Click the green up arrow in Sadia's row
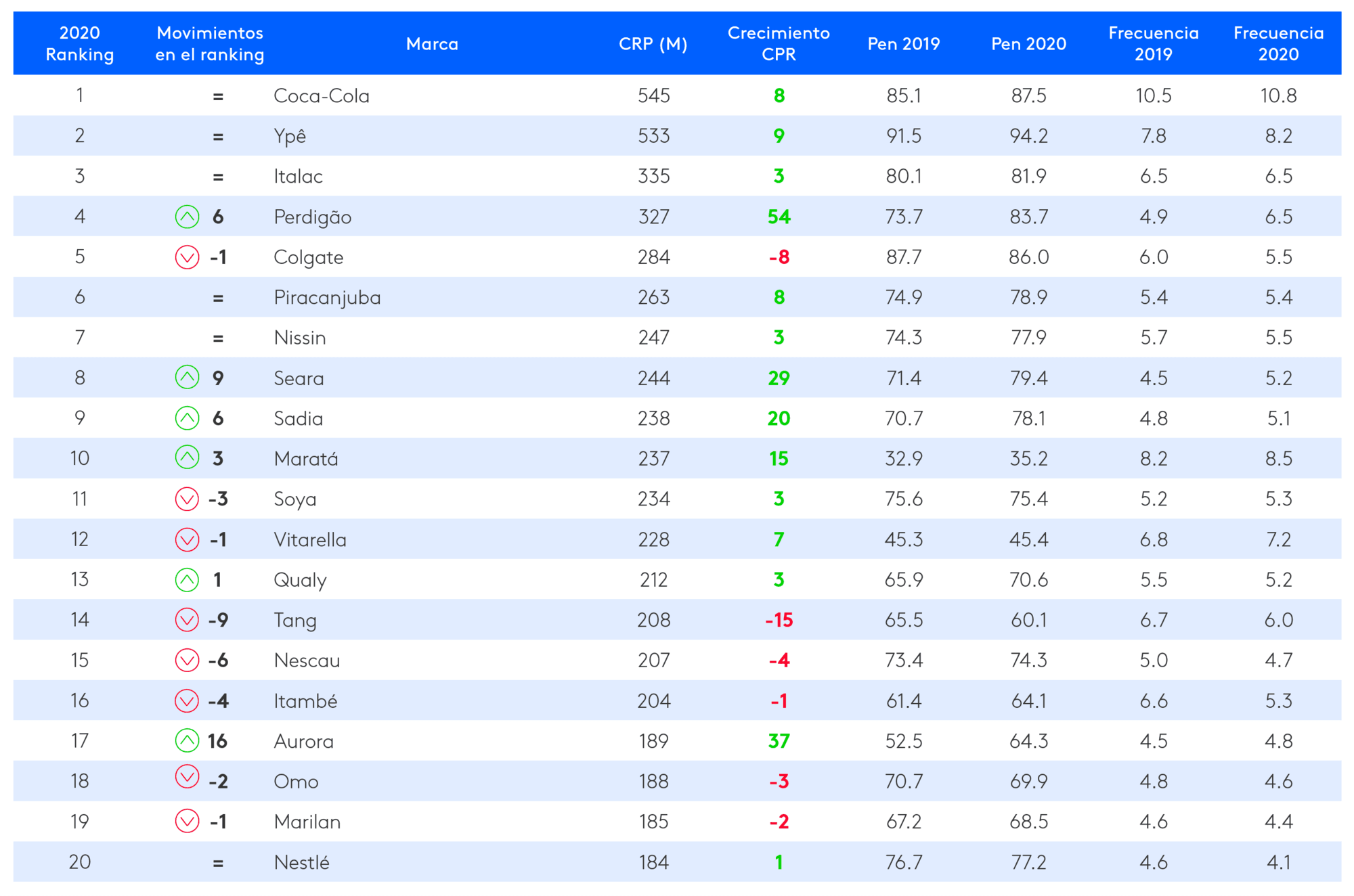 [187, 418]
